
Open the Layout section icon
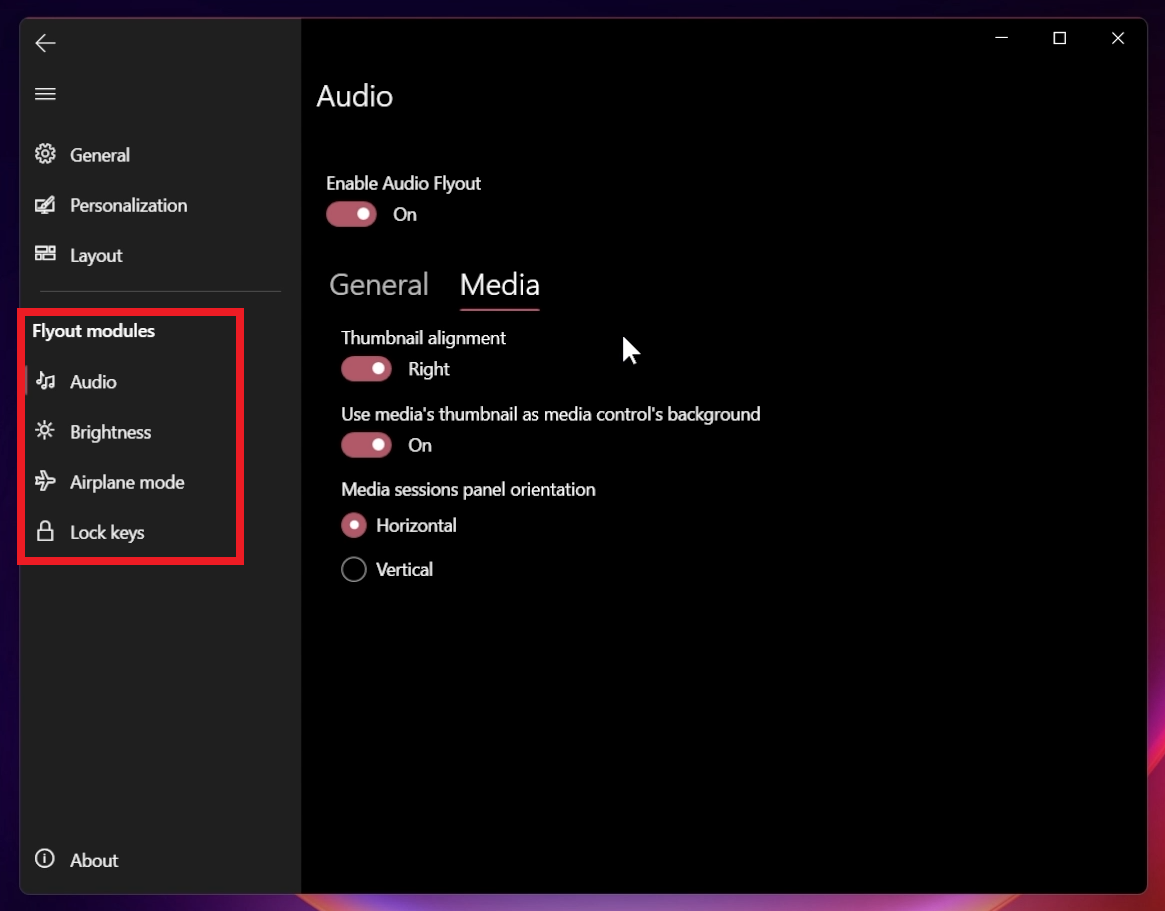click(46, 255)
